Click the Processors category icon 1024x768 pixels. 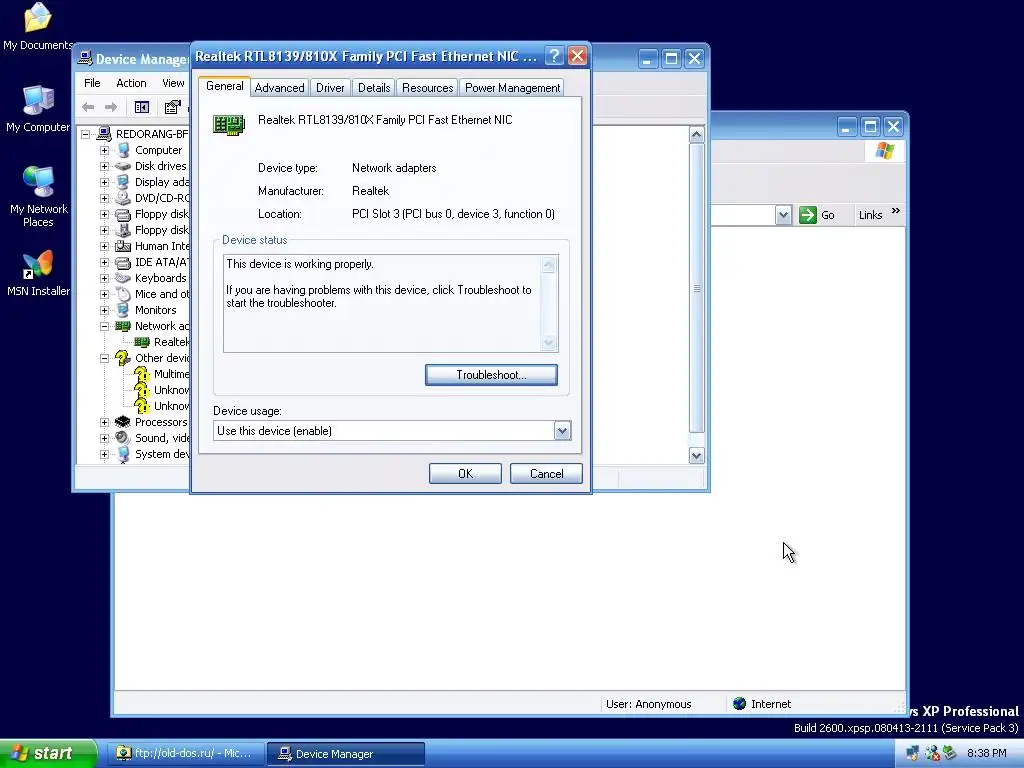click(123, 422)
